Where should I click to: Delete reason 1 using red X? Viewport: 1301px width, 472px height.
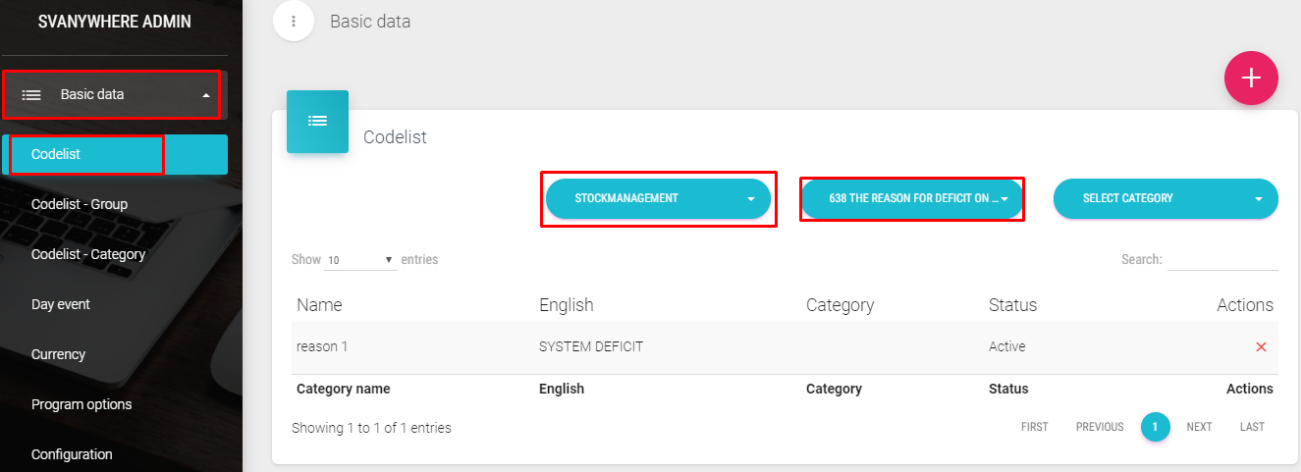(x=1260, y=347)
